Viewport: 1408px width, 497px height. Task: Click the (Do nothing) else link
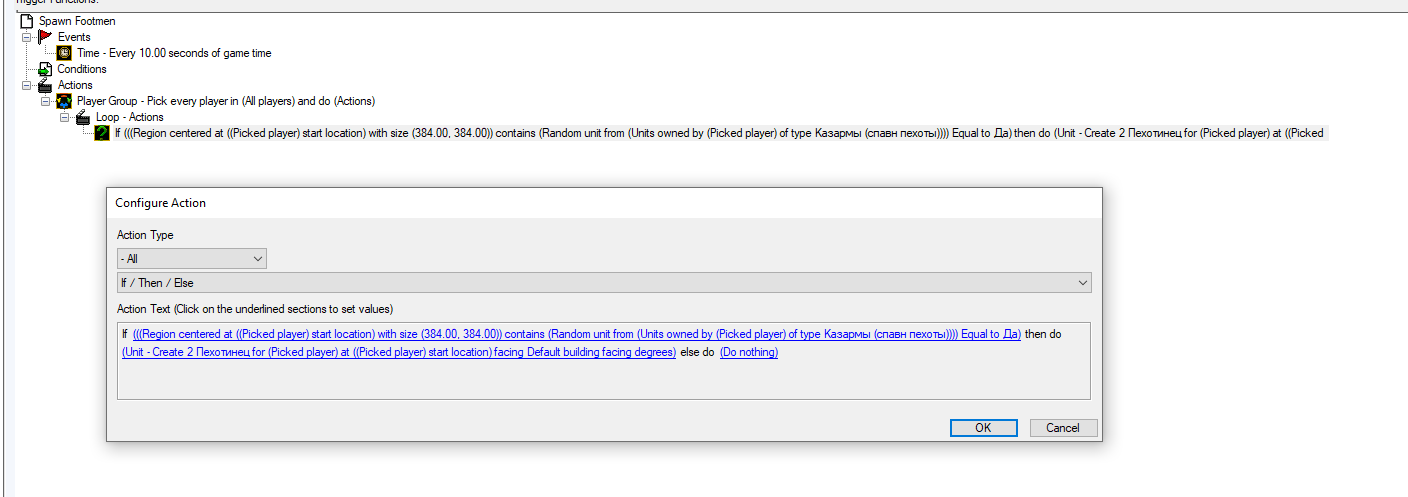coord(748,352)
